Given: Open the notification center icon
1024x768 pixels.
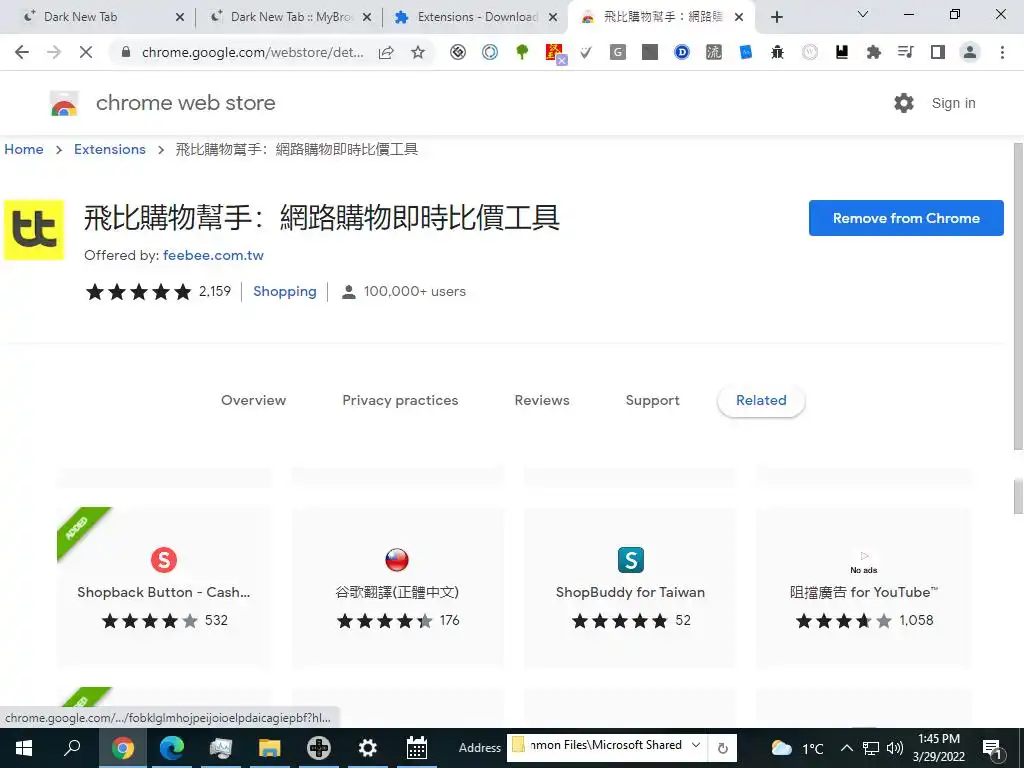Looking at the screenshot, I should coord(993,749).
